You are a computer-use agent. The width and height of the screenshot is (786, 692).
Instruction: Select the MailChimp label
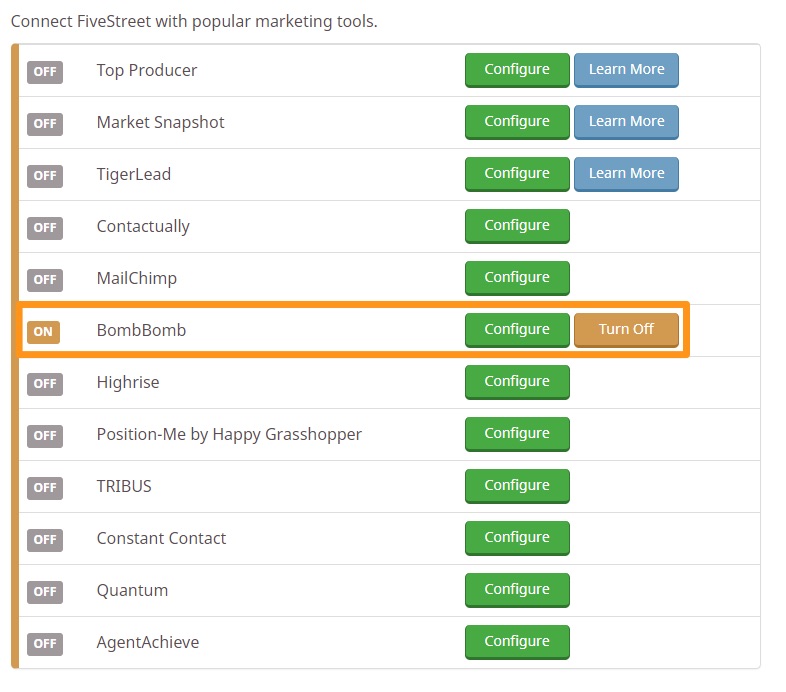(x=137, y=279)
